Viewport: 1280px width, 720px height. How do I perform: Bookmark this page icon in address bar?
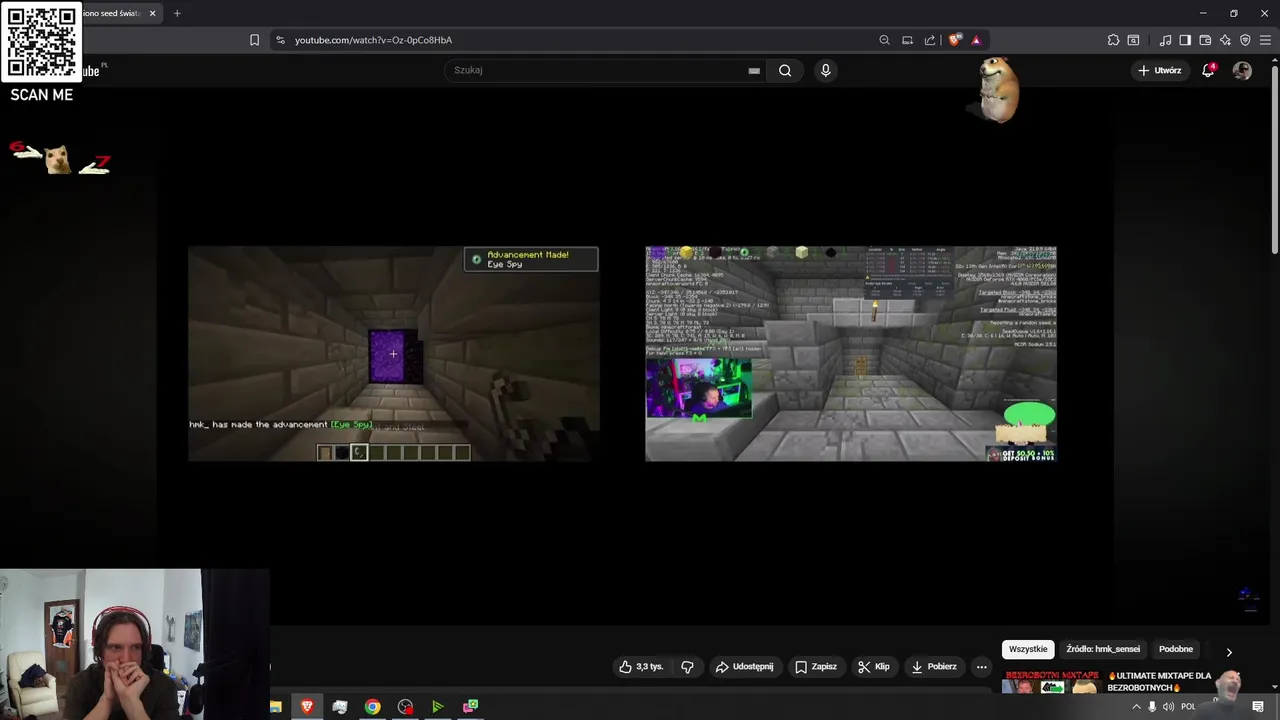tap(254, 40)
